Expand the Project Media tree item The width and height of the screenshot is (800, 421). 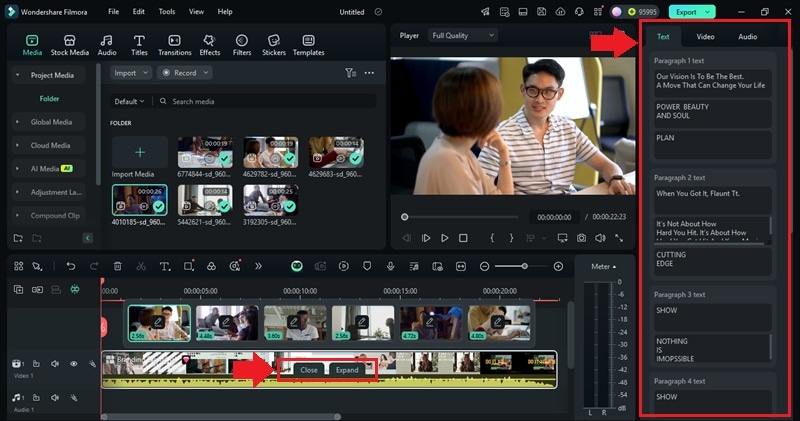coord(17,75)
